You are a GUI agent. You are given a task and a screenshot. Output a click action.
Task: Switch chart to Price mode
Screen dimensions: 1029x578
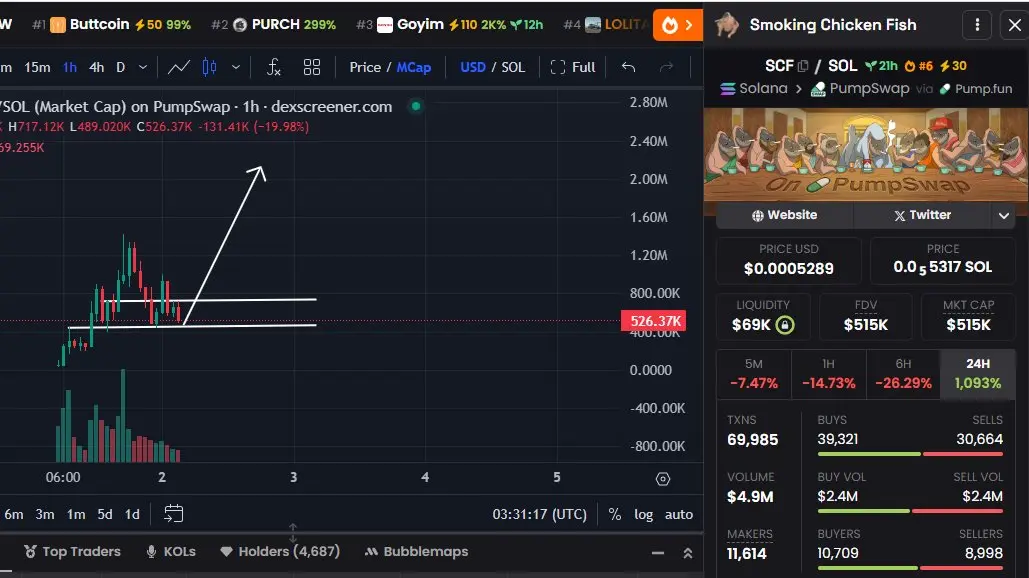[365, 67]
